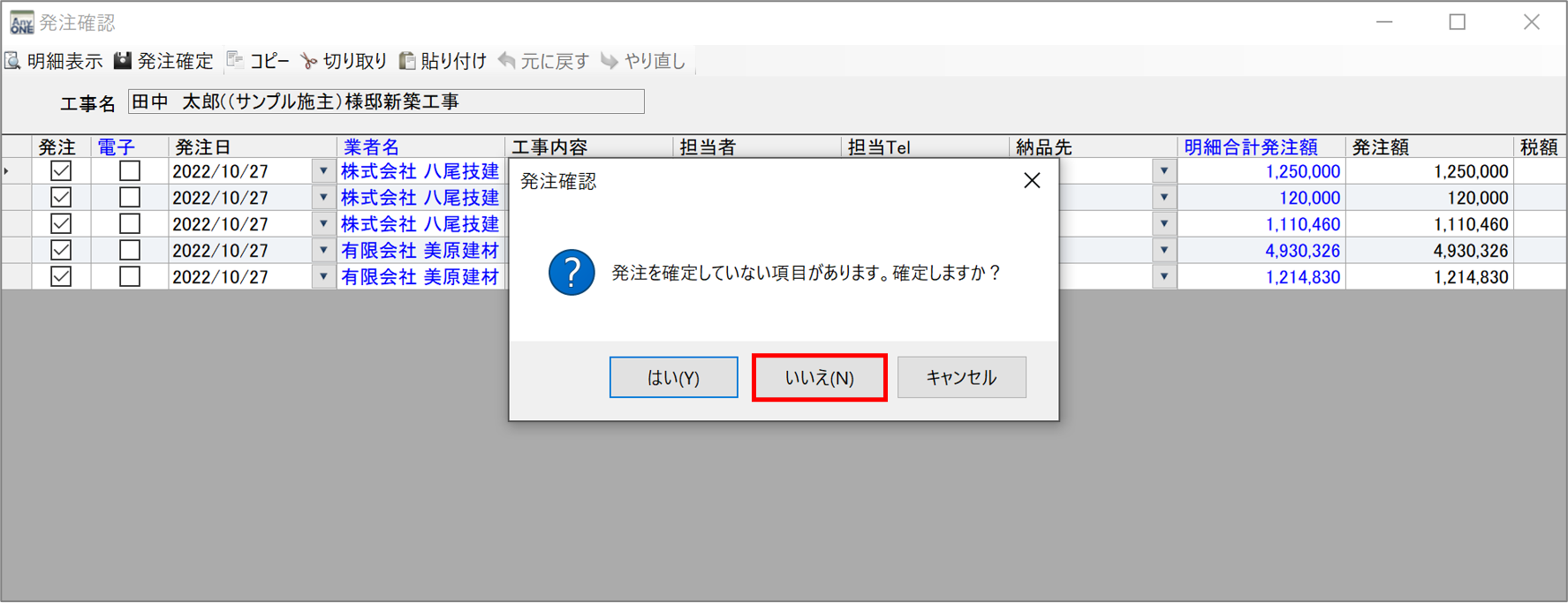The image size is (1568, 603).
Task: Click the はい(Y) button
Action: [674, 377]
